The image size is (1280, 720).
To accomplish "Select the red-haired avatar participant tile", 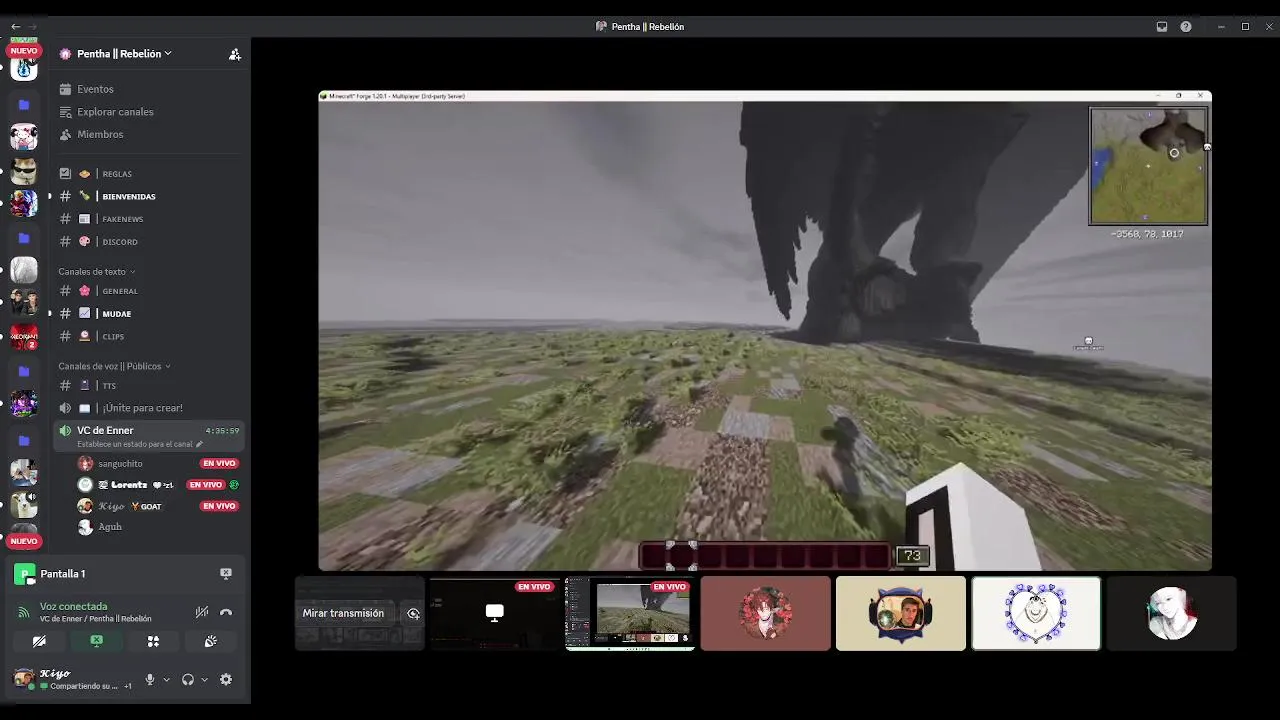I will [765, 614].
